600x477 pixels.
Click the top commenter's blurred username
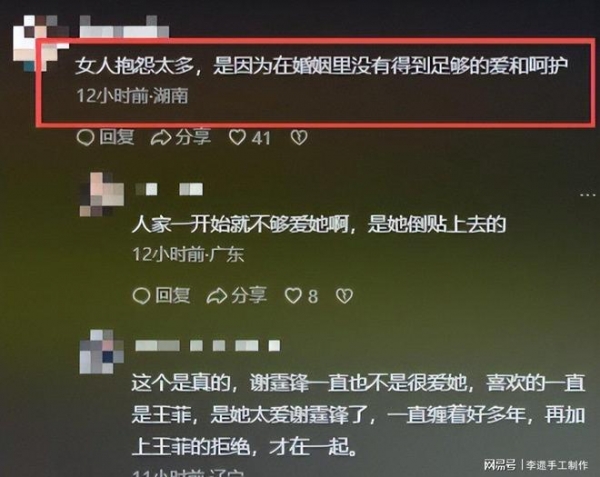coord(124,26)
